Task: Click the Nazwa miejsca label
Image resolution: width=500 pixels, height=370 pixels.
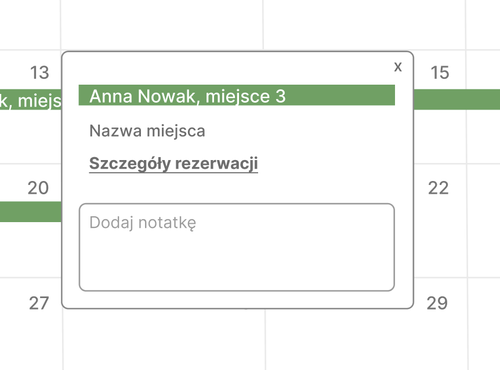Action: [x=147, y=131]
